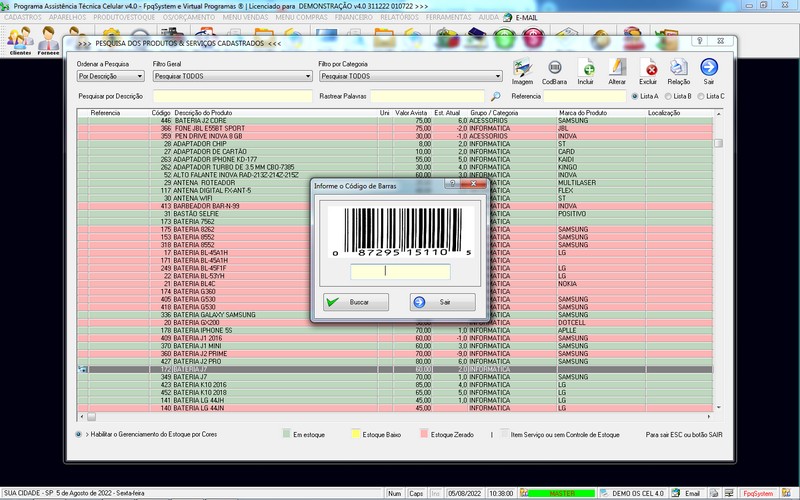Select the ADAPTADOR CHIP row

click(395, 144)
